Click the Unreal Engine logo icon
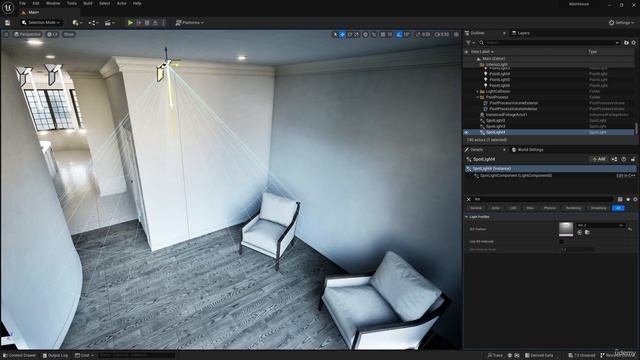Screen dimensions: 640x360 8,8
